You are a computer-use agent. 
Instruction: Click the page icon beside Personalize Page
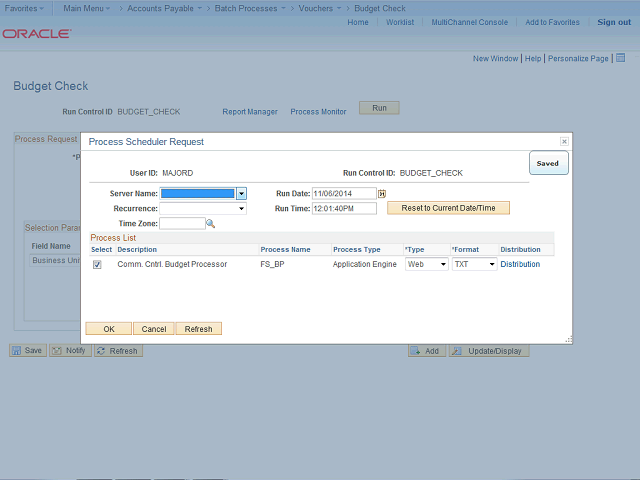tap(620, 59)
